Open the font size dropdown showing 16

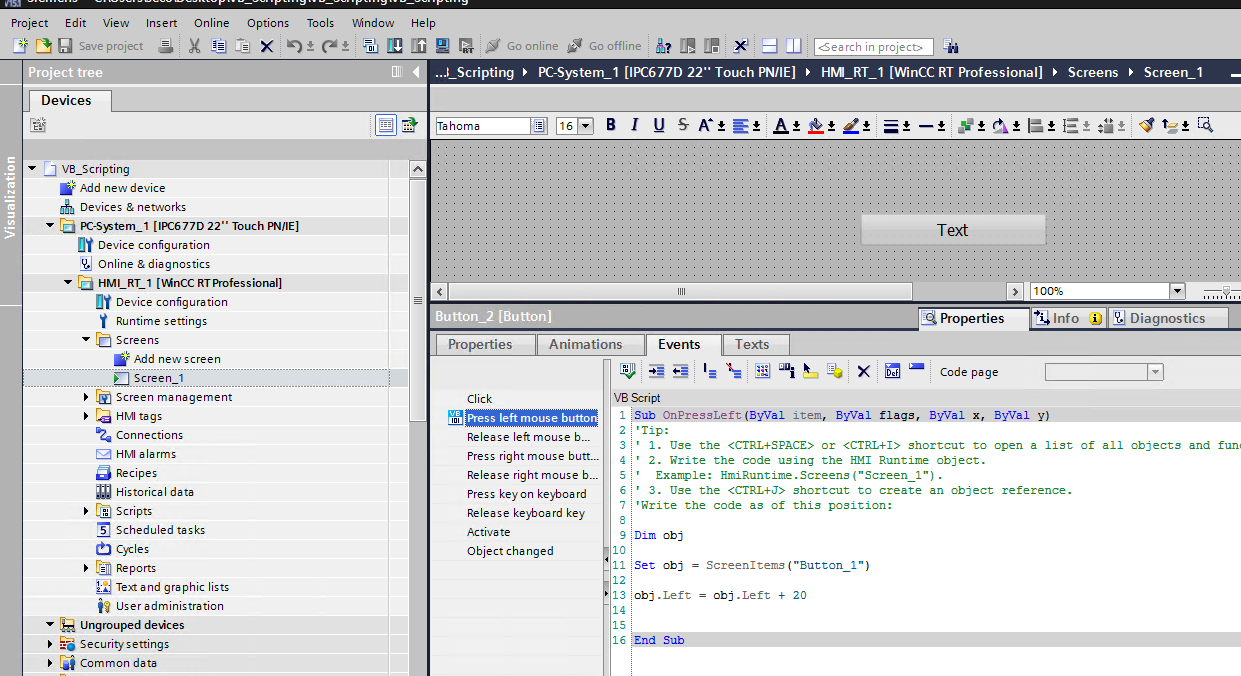pyautogui.click(x=586, y=126)
